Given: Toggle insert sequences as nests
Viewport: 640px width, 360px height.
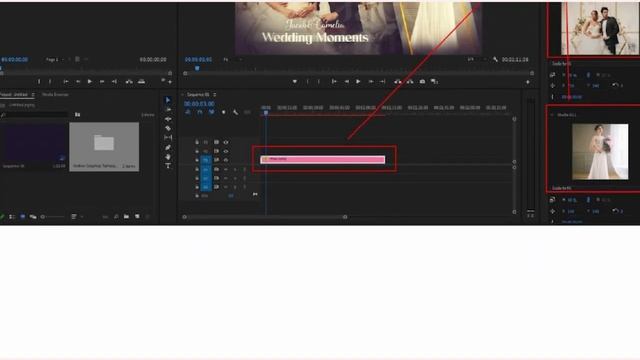Looking at the screenshot, I should (x=188, y=112).
